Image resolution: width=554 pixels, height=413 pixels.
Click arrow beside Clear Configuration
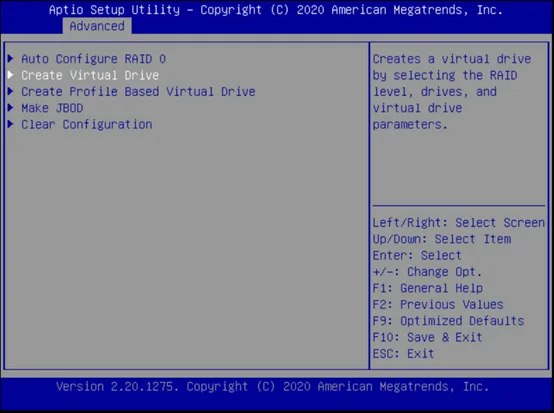(11, 124)
